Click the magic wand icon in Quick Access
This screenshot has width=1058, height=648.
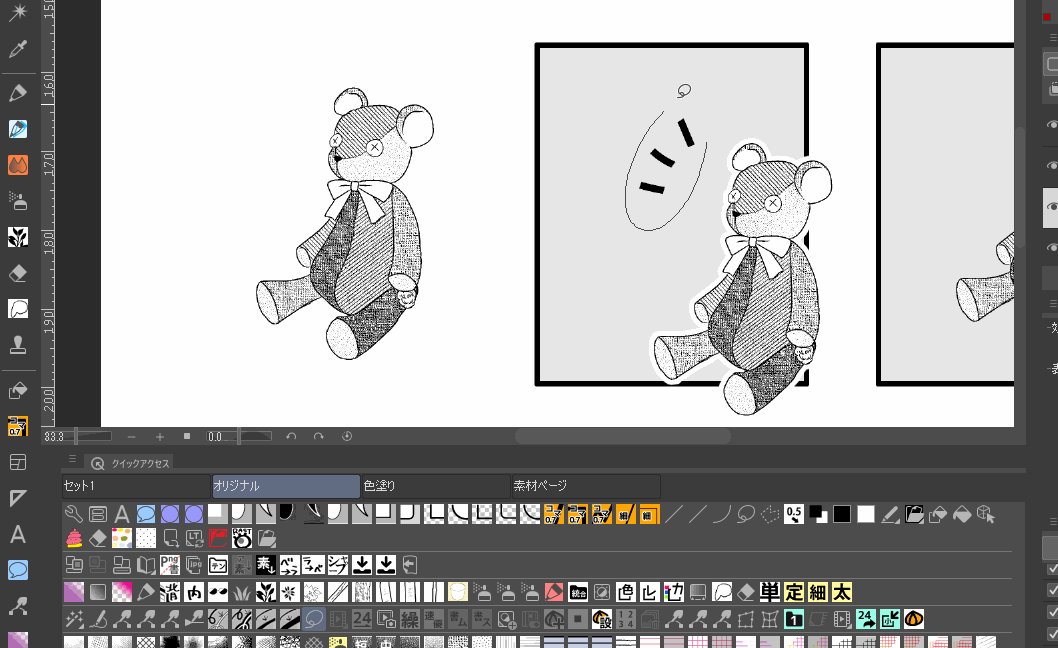[74, 619]
